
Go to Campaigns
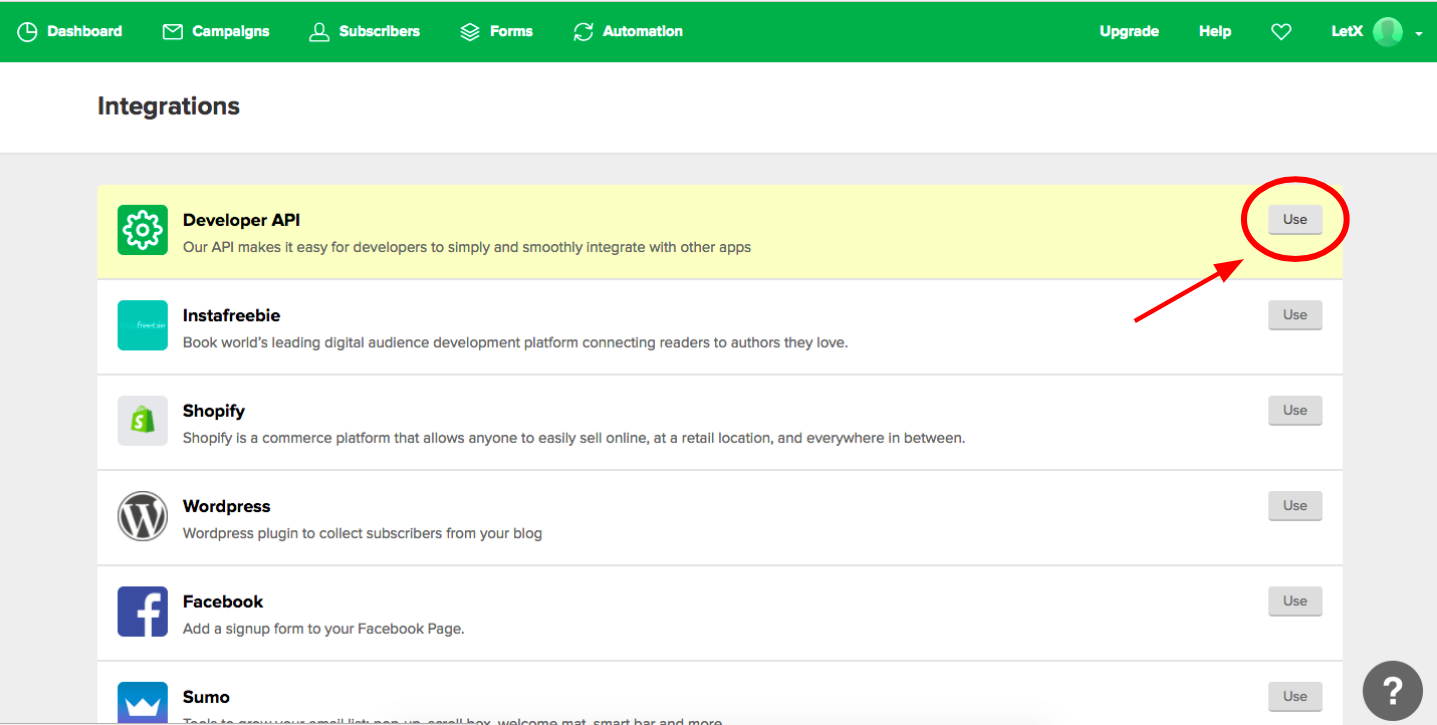click(x=216, y=32)
